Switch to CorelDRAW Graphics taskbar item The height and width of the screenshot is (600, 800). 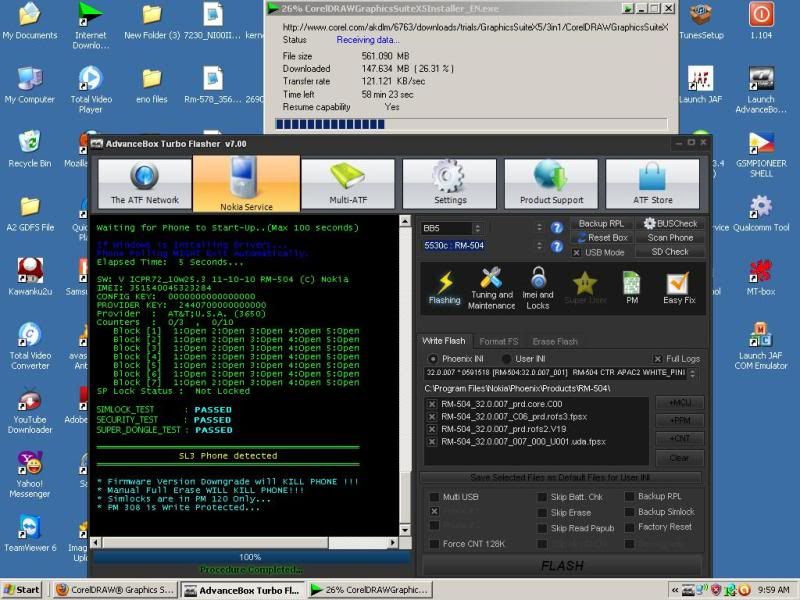point(115,590)
